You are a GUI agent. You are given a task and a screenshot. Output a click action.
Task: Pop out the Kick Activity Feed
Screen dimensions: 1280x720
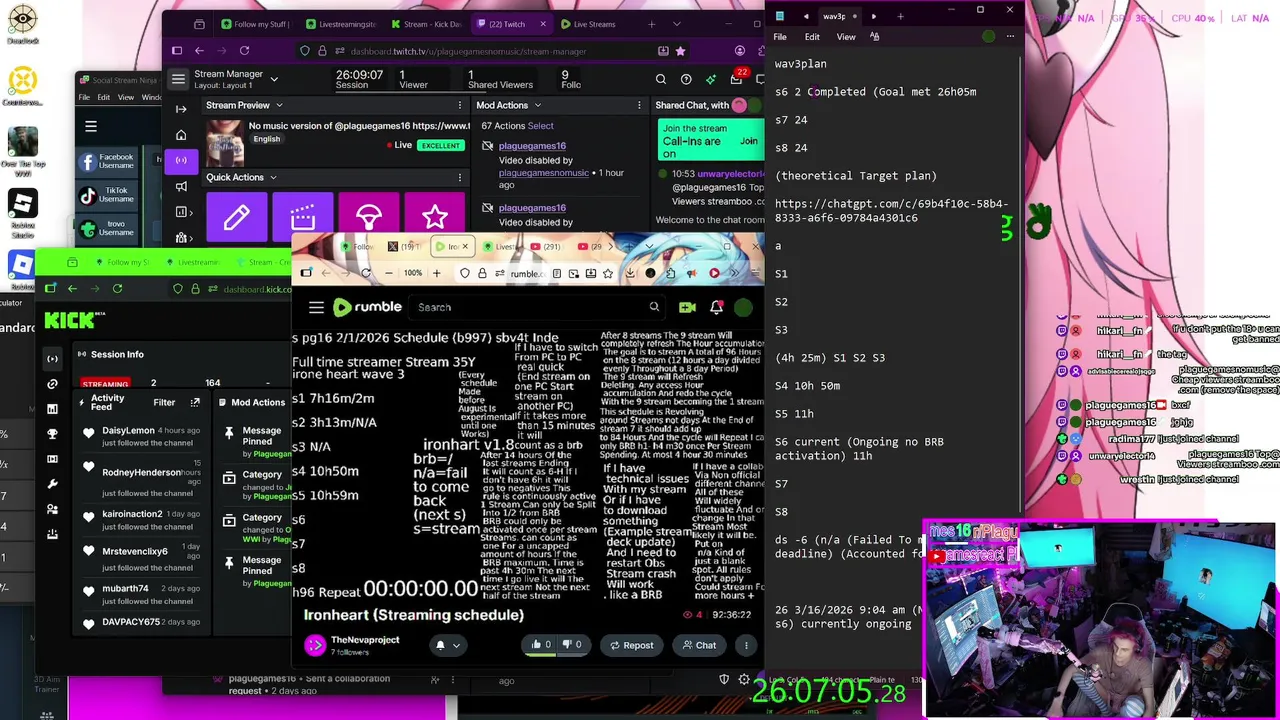click(195, 402)
